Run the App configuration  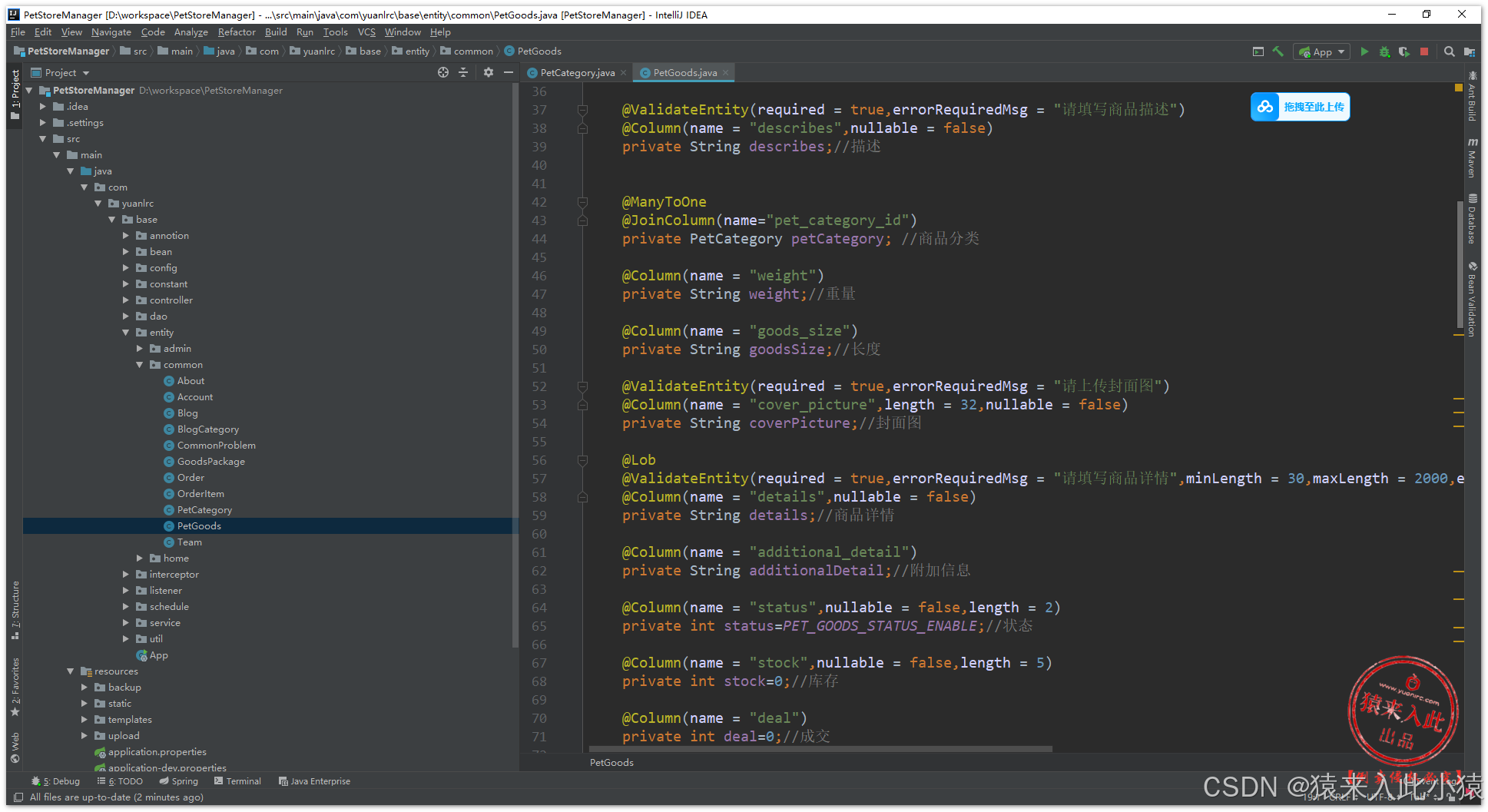pos(1364,51)
